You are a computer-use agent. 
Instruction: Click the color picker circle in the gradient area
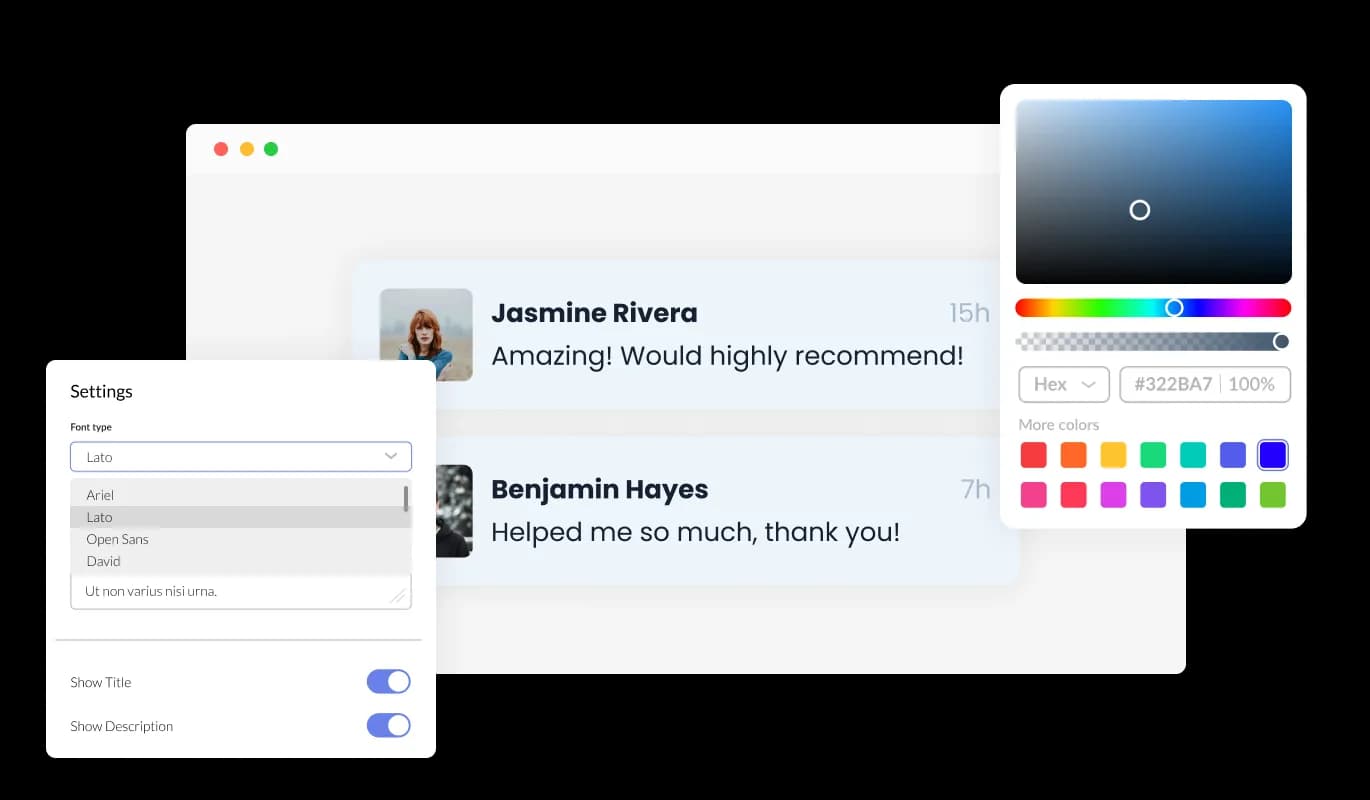[1140, 210]
